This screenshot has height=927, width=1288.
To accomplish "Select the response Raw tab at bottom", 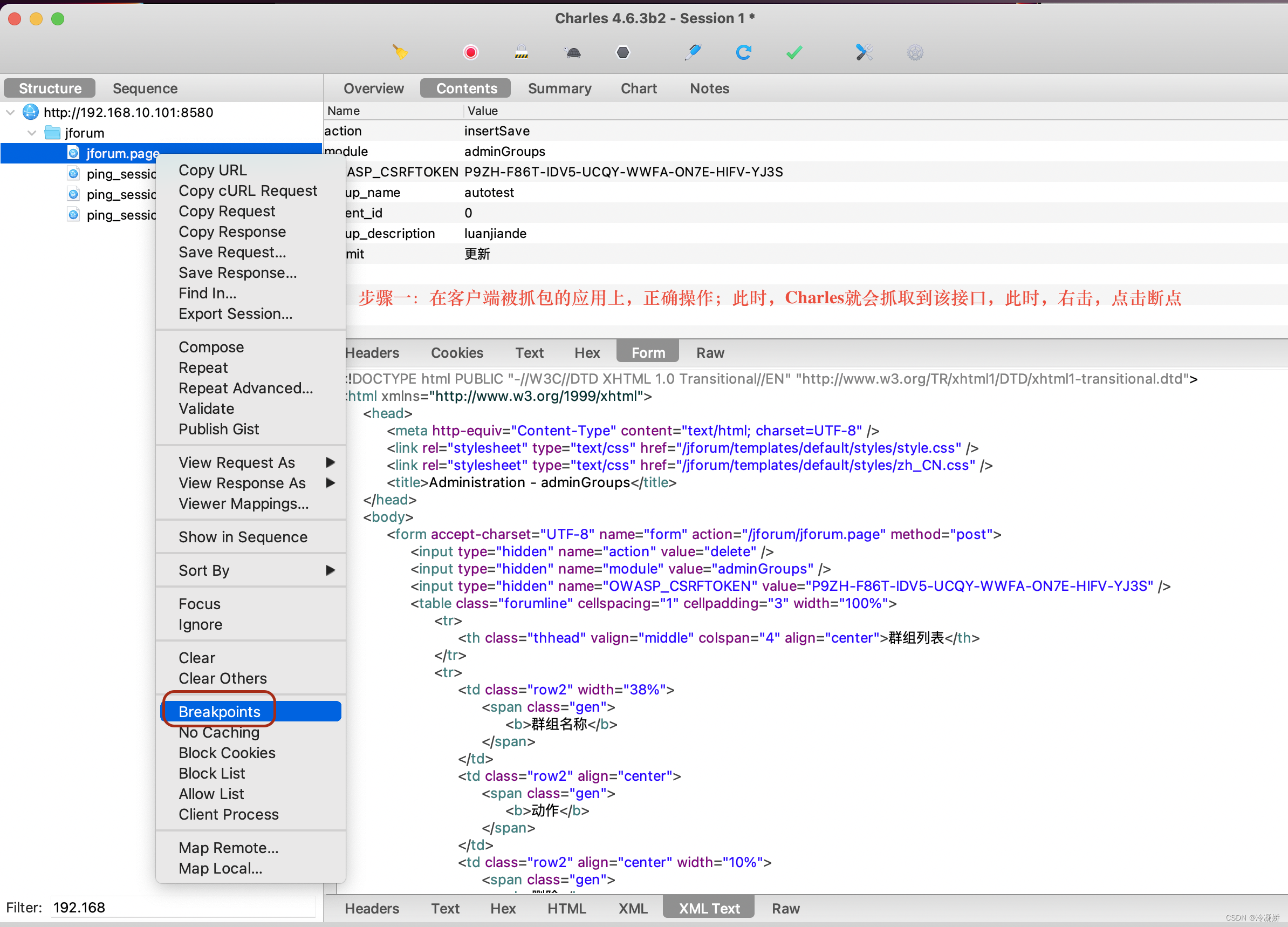I will click(x=785, y=908).
